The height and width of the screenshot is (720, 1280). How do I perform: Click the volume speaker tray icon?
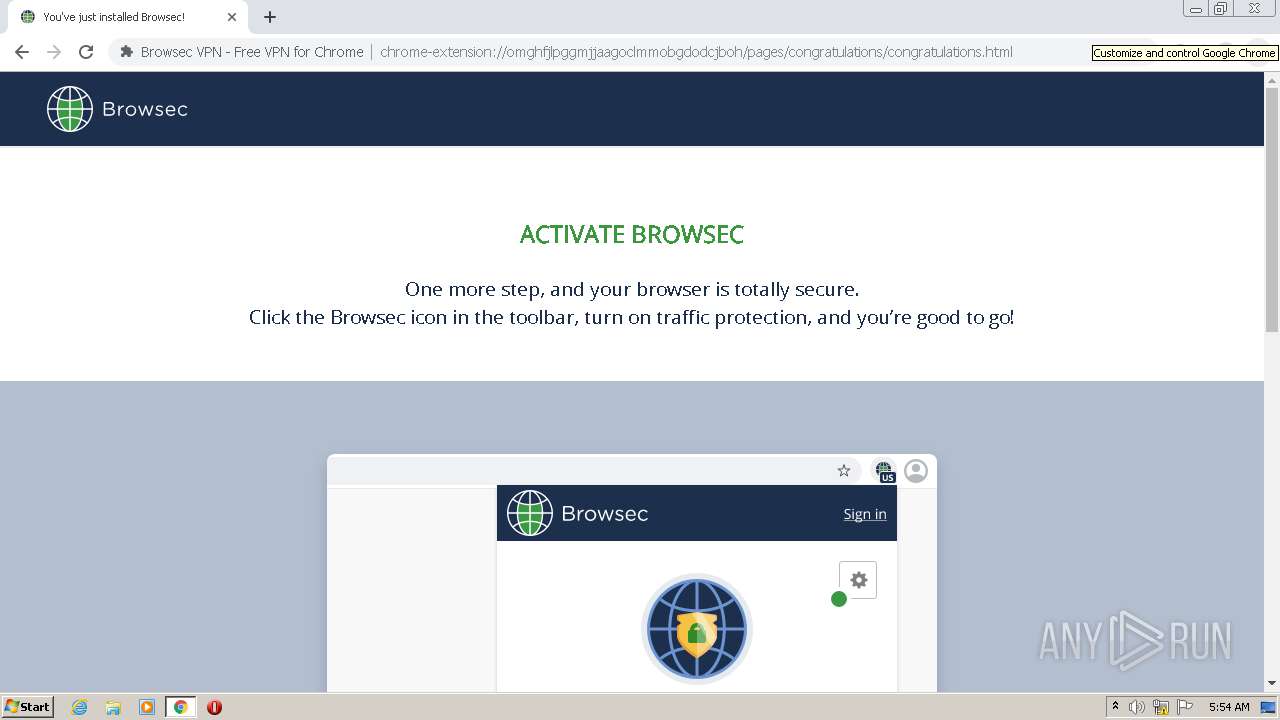click(x=1136, y=707)
